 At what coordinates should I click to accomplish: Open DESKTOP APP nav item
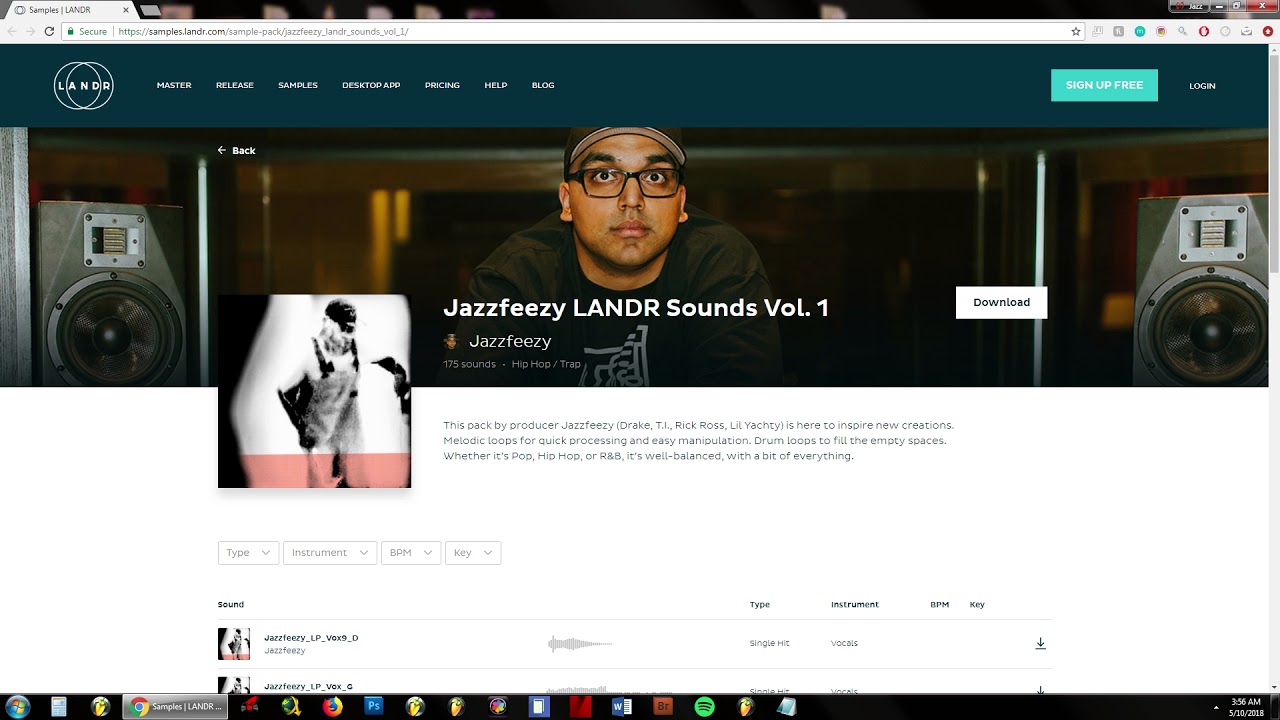[x=371, y=85]
